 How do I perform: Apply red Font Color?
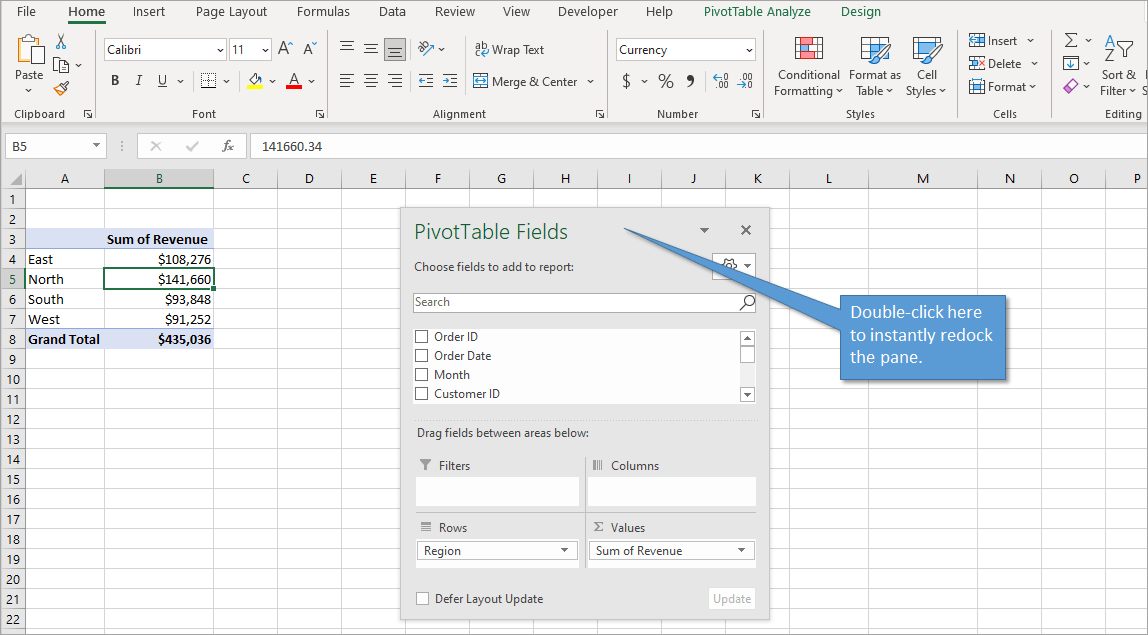point(294,81)
